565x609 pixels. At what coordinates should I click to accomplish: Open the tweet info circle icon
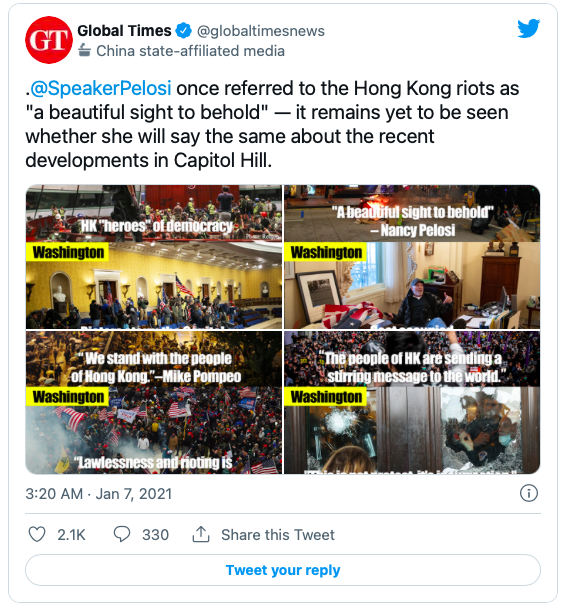click(x=528, y=493)
